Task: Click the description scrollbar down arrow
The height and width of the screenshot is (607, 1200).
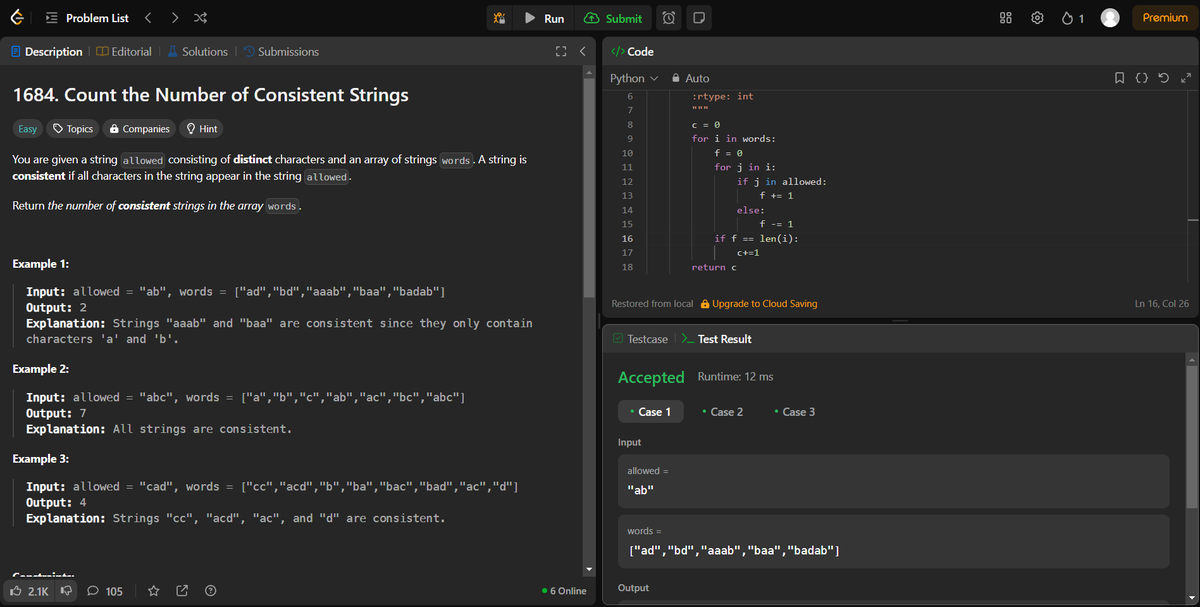Action: [x=588, y=570]
